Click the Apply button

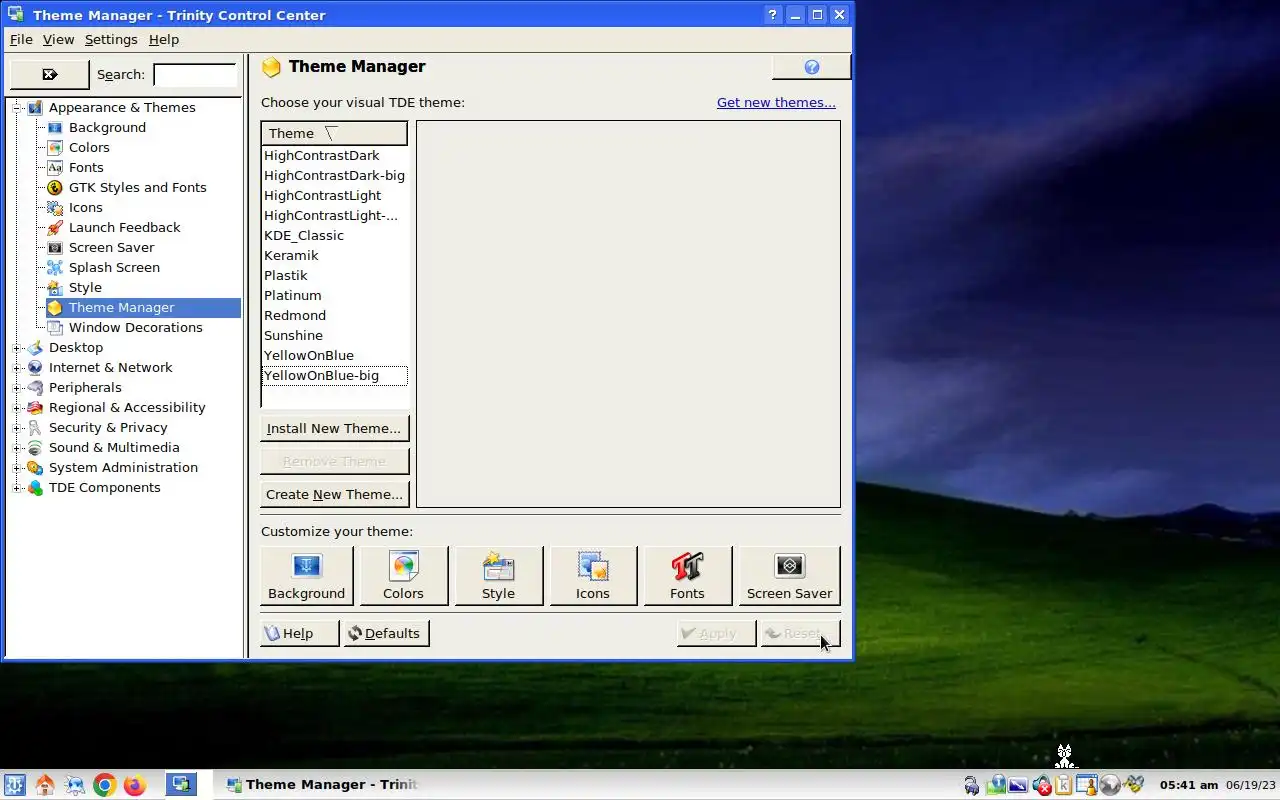click(x=716, y=633)
